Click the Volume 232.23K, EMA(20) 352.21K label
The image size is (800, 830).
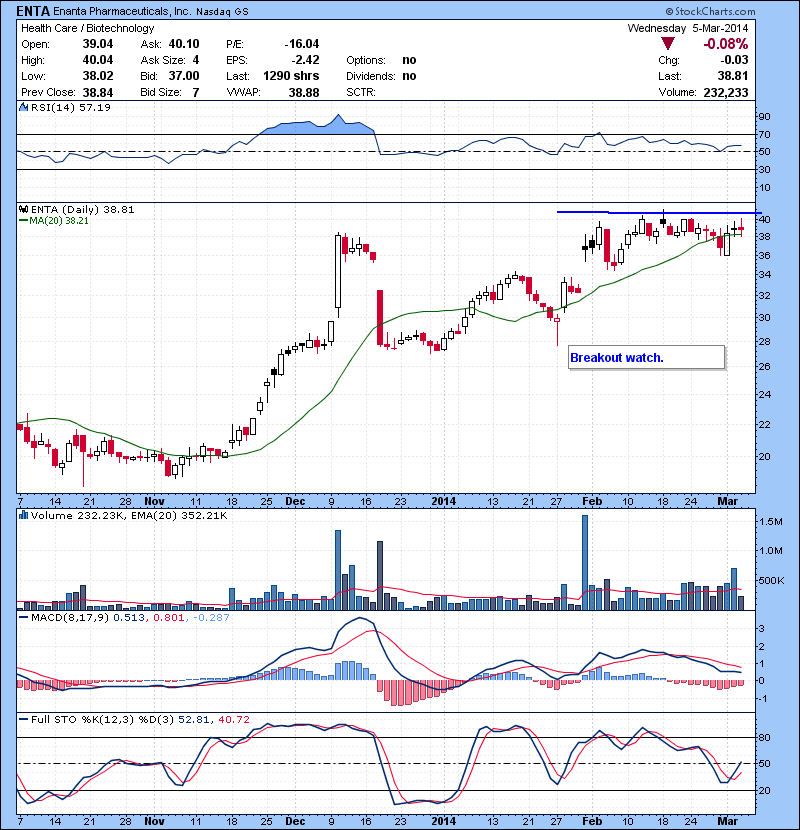(129, 515)
